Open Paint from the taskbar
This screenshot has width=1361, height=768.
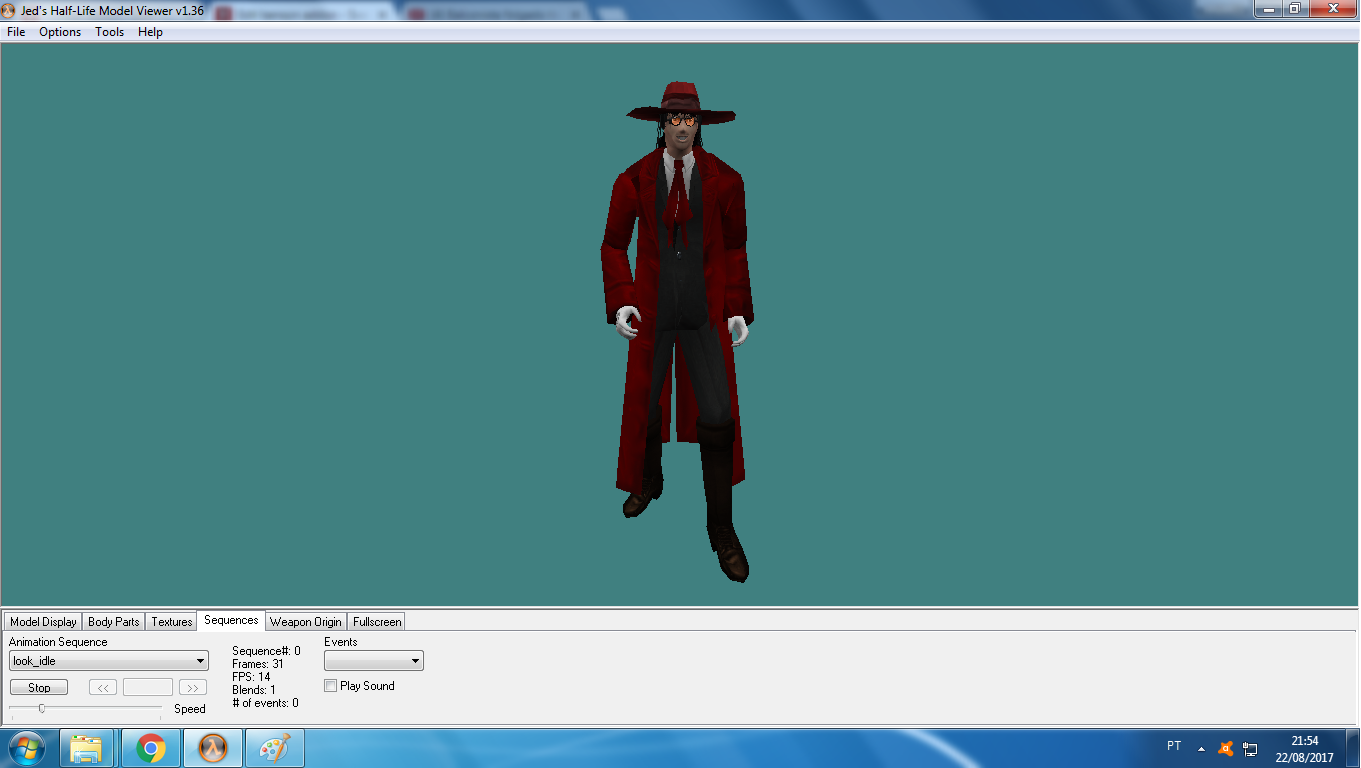274,748
